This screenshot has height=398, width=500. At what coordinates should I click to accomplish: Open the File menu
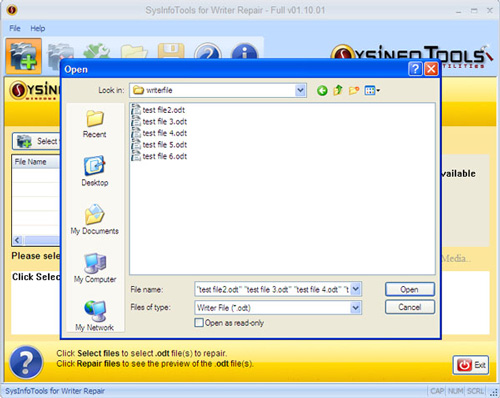tap(15, 28)
